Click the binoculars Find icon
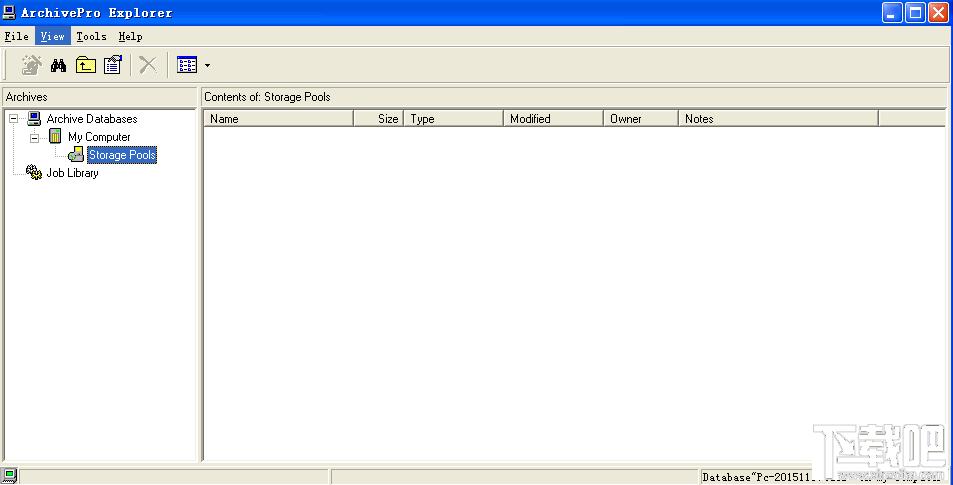953x485 pixels. [59, 65]
